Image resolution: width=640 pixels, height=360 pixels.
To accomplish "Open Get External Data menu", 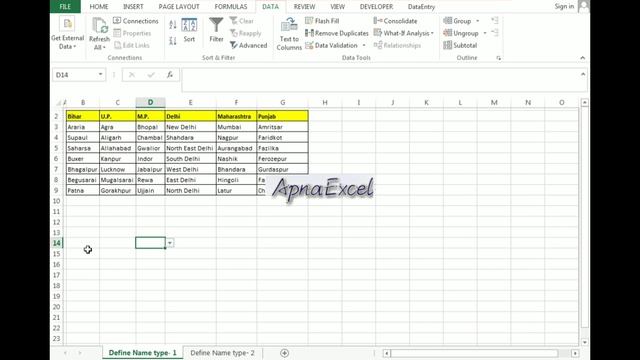I will coord(67,33).
